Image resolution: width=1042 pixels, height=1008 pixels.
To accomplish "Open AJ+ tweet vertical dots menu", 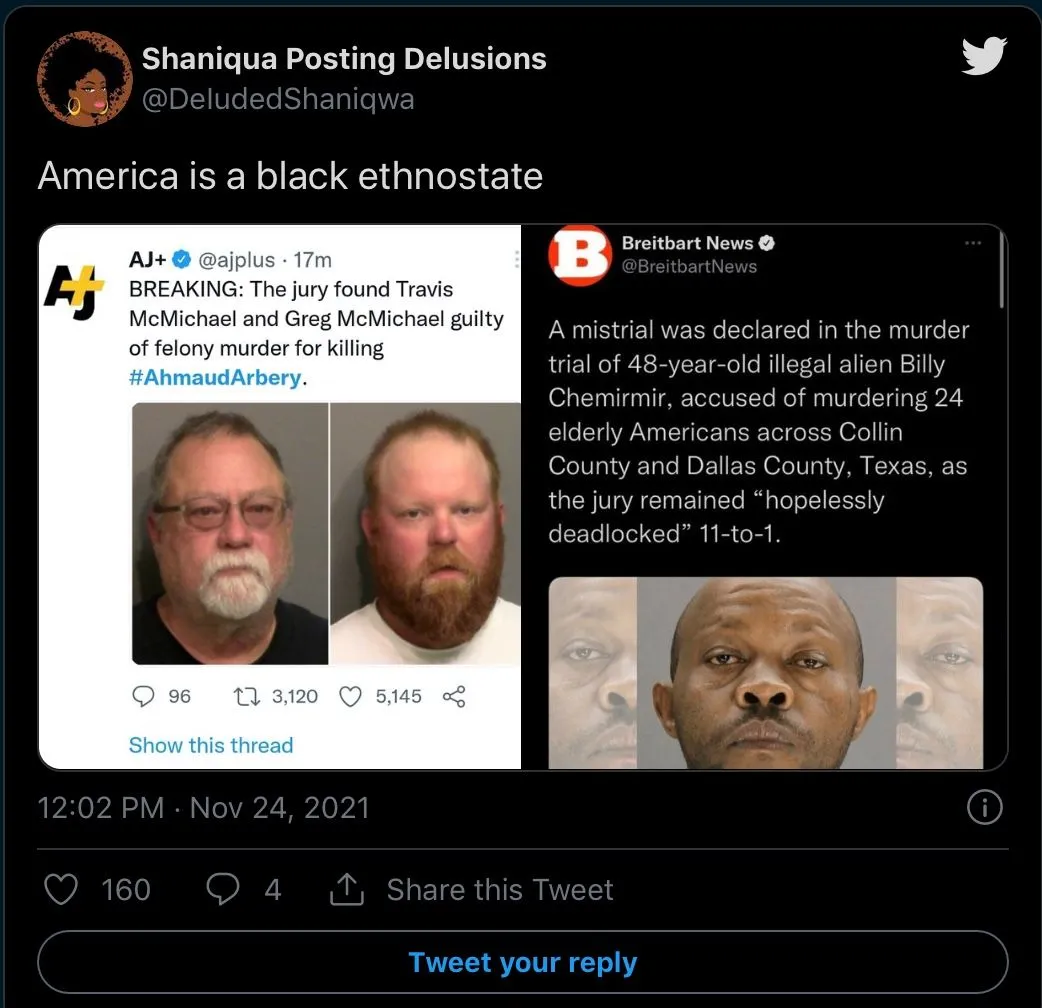I will pyautogui.click(x=516, y=260).
